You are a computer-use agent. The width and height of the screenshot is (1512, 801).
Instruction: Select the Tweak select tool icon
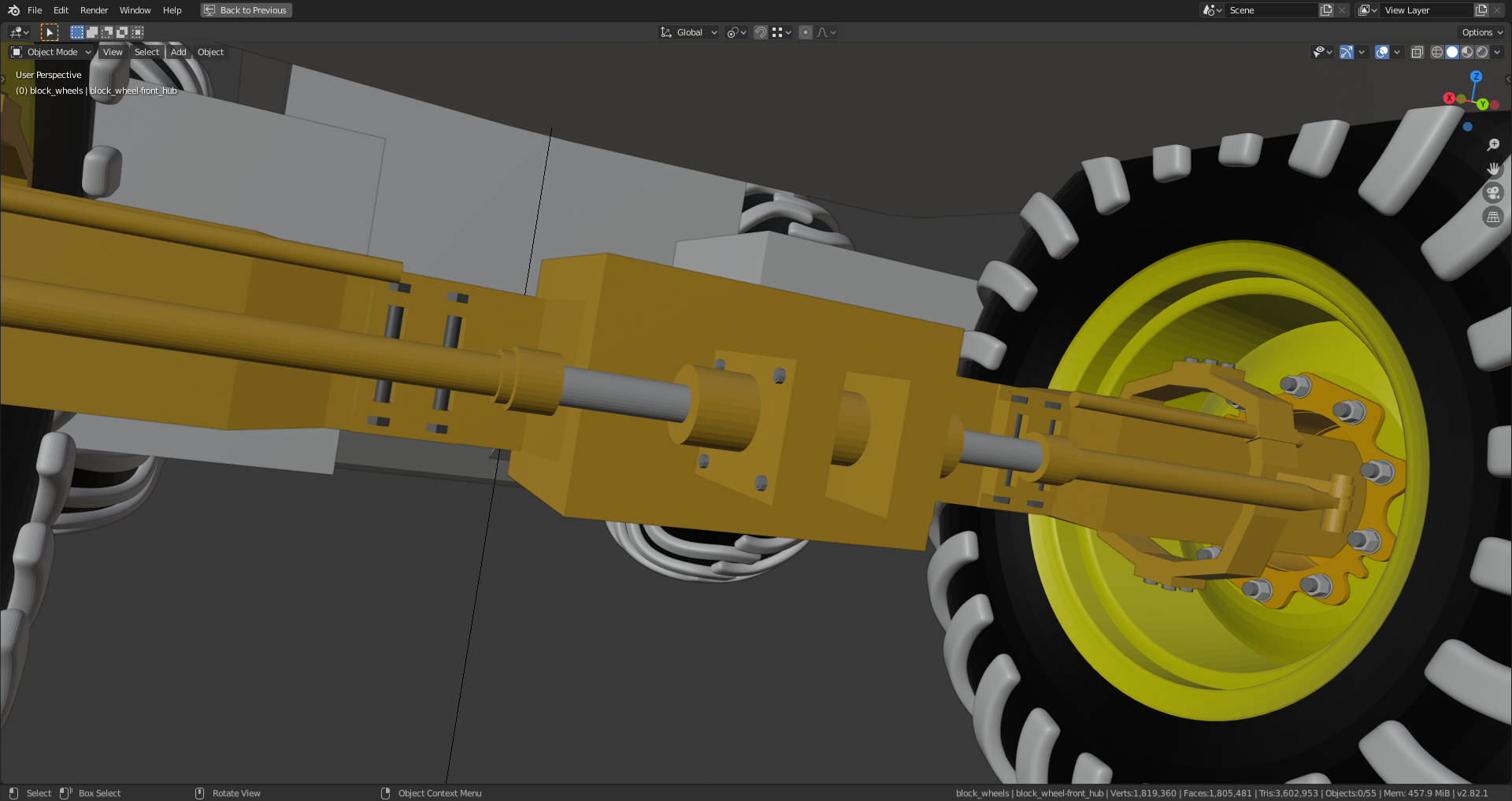pos(50,32)
